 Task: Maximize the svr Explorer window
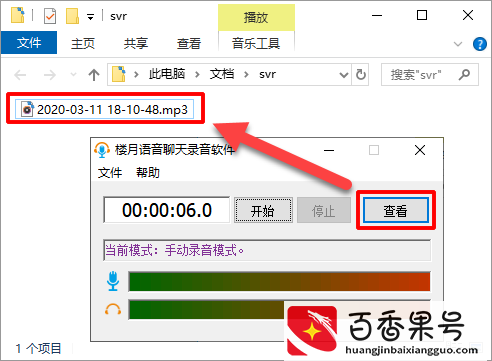point(422,15)
